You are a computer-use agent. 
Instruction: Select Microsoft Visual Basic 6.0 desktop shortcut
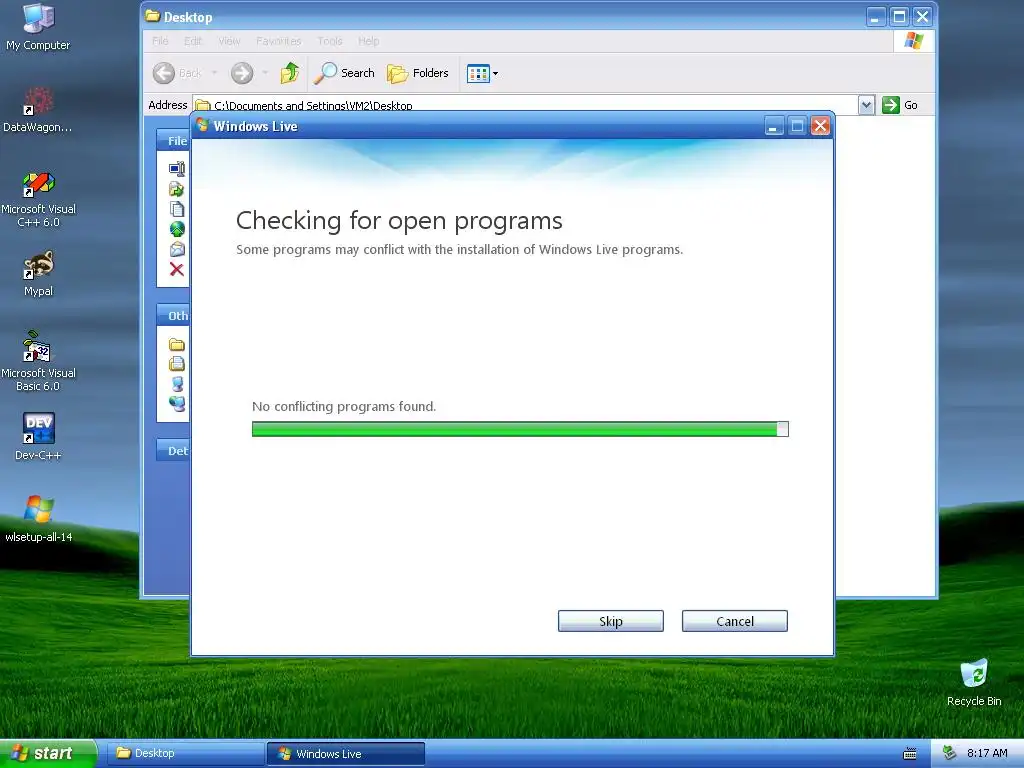tap(38, 362)
